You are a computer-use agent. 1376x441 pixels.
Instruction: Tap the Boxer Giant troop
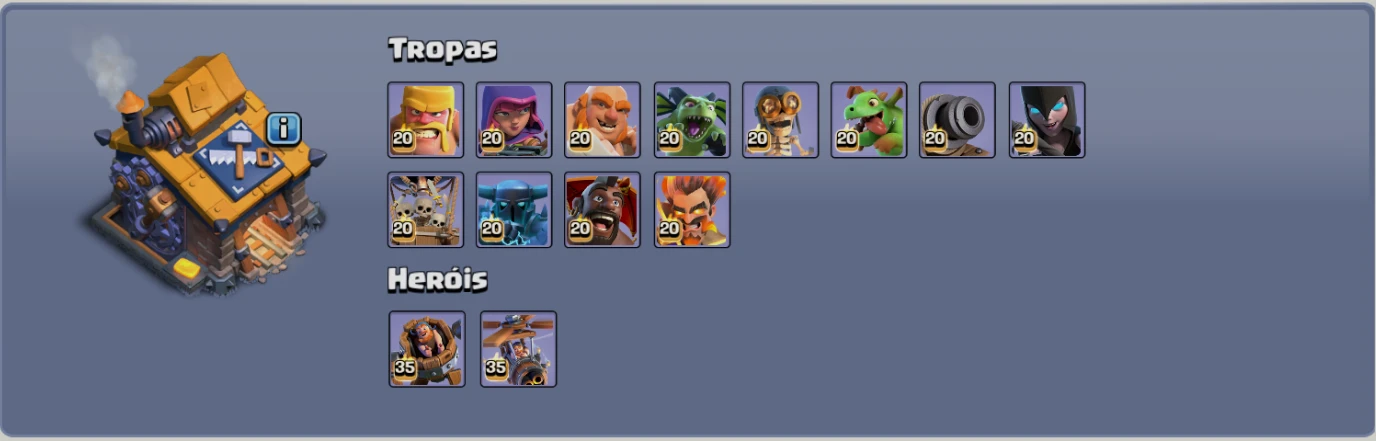[603, 120]
